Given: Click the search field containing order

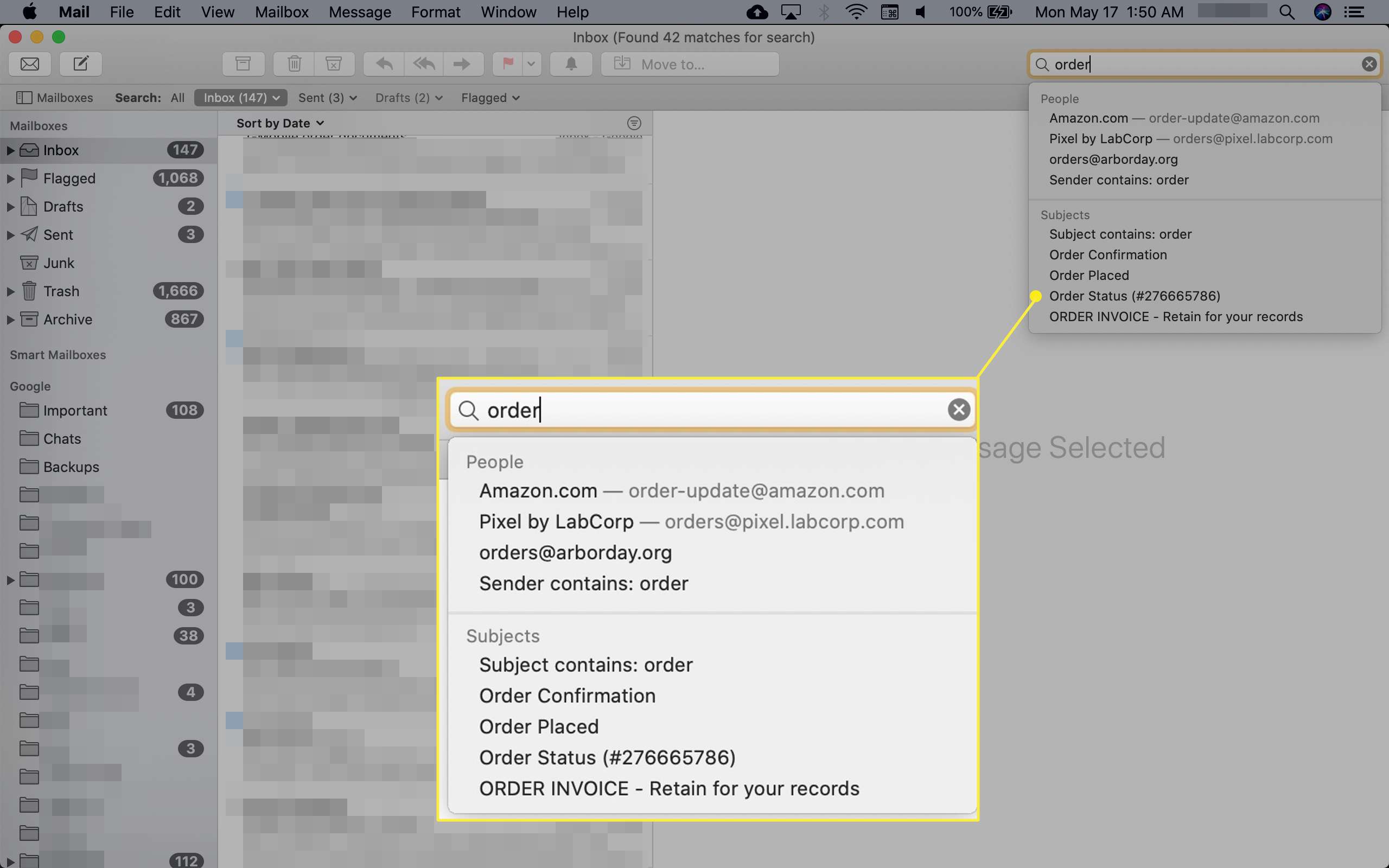Looking at the screenshot, I should [1204, 63].
